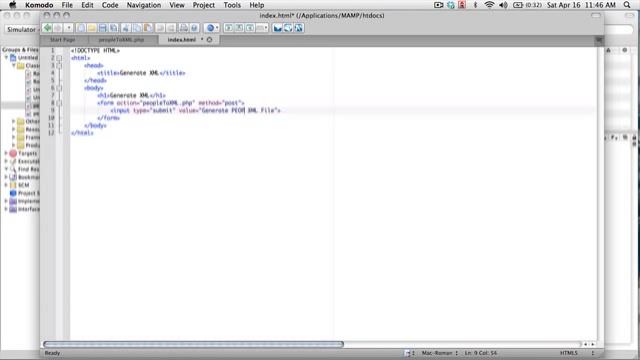640x360 pixels.
Task: Click the Save file disk icon
Action: click(x=102, y=28)
